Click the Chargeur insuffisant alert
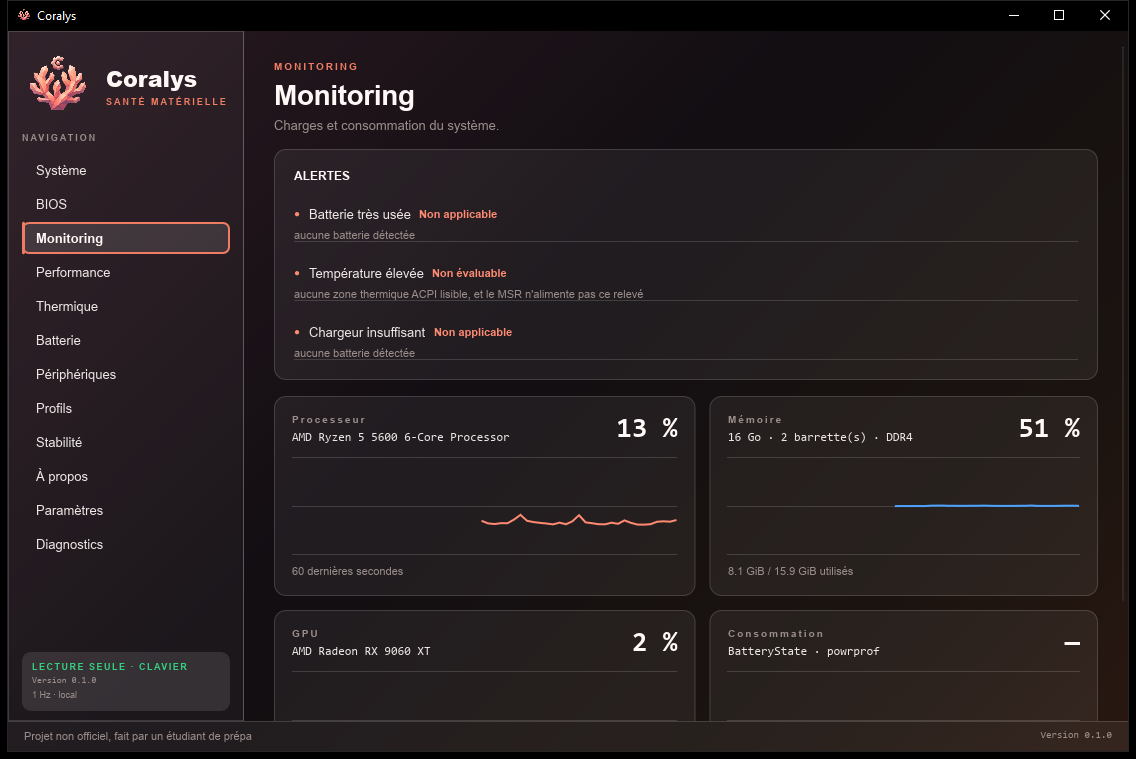 click(685, 341)
